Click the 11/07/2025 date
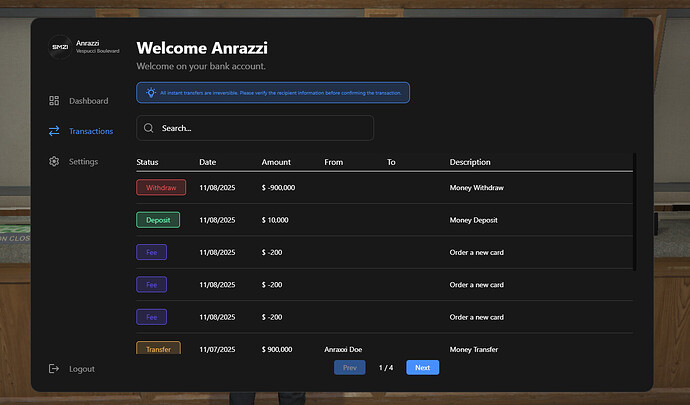 tap(217, 350)
